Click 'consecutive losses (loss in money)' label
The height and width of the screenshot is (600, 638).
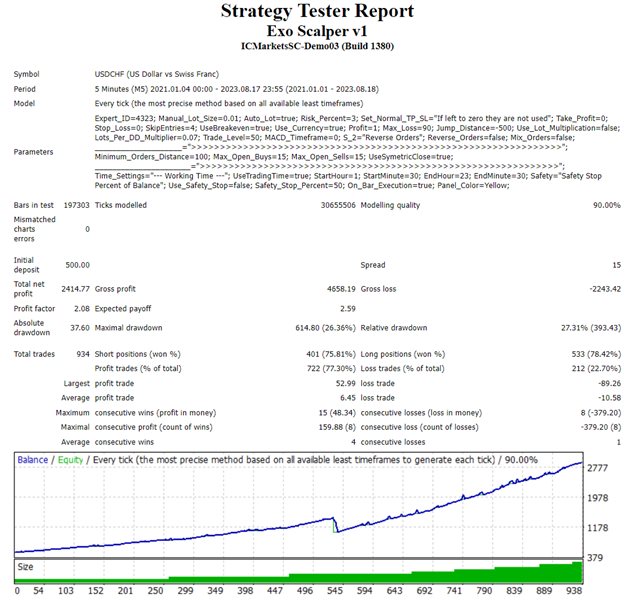[x=421, y=413]
